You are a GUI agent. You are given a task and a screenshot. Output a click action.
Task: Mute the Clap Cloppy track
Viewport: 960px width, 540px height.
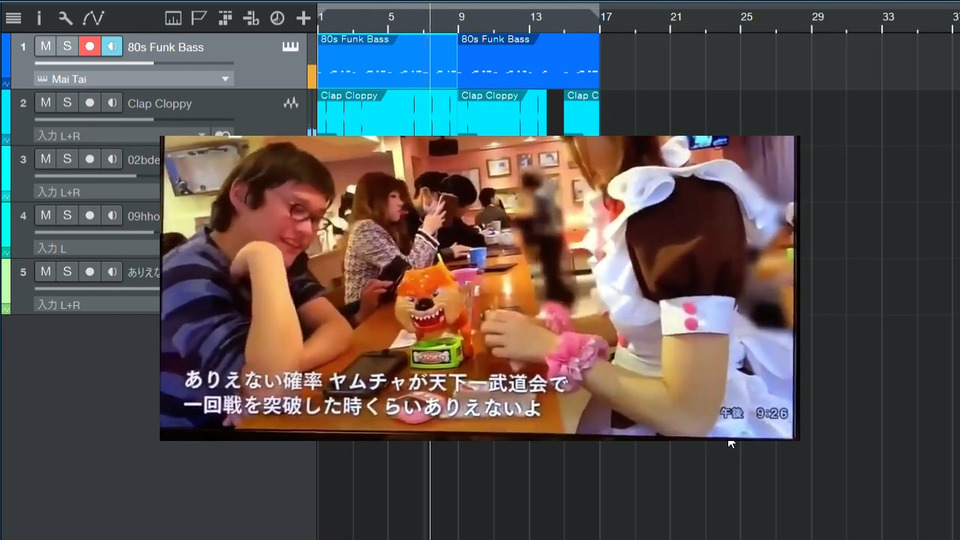tap(45, 103)
